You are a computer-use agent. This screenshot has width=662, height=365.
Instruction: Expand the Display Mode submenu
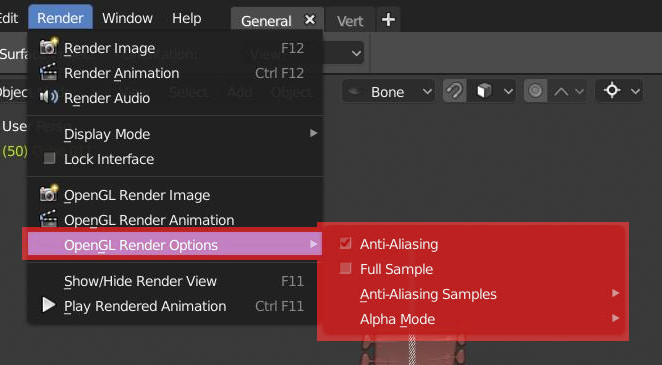175,134
